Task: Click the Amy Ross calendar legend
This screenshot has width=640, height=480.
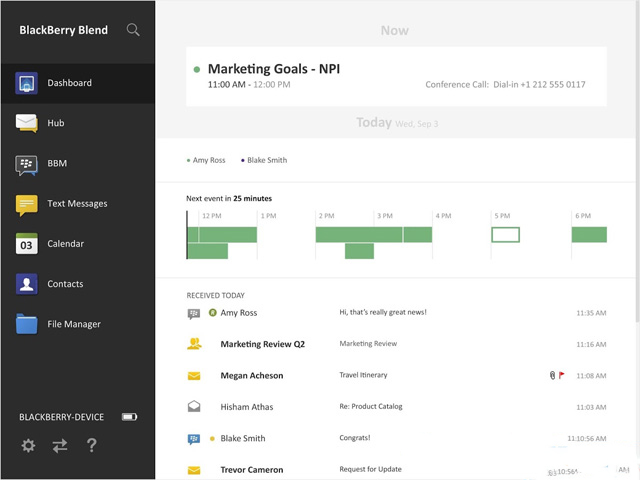Action: [206, 160]
